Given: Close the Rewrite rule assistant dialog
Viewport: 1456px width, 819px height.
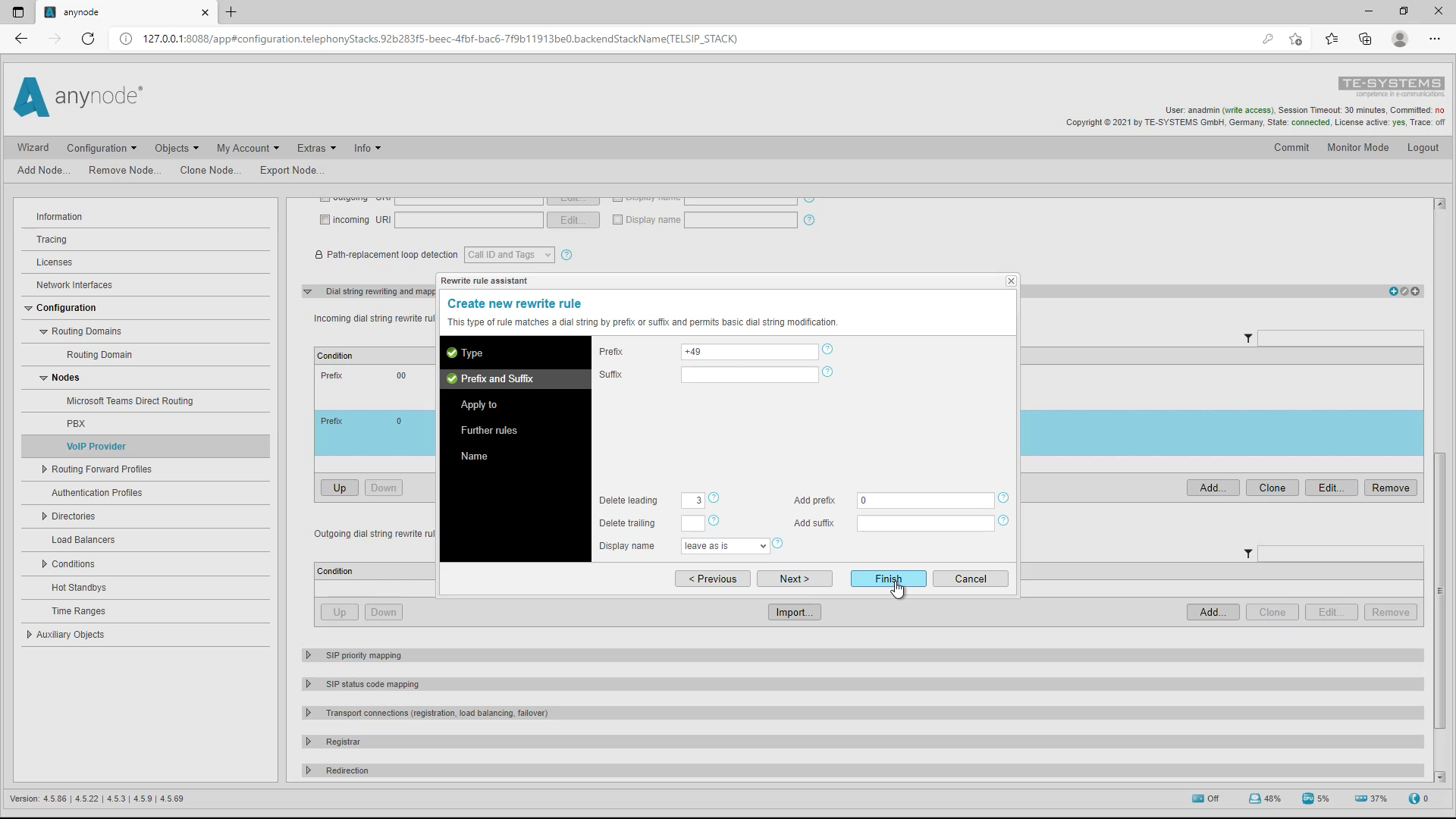Looking at the screenshot, I should pyautogui.click(x=1011, y=281).
